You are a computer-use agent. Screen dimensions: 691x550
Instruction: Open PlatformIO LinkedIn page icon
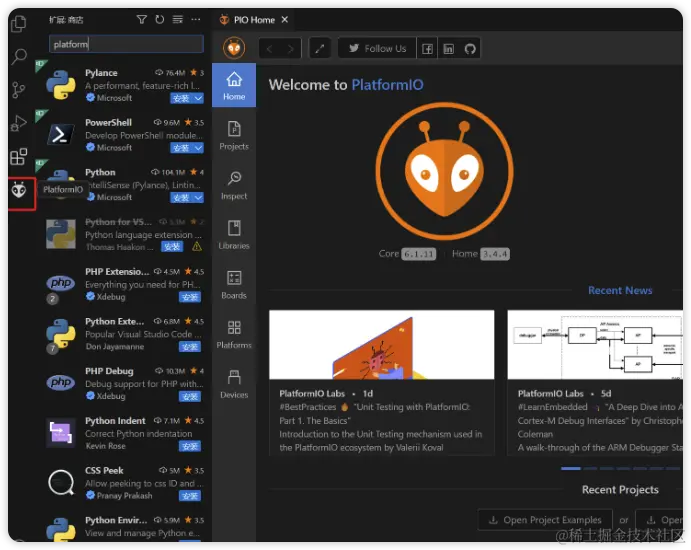[448, 48]
